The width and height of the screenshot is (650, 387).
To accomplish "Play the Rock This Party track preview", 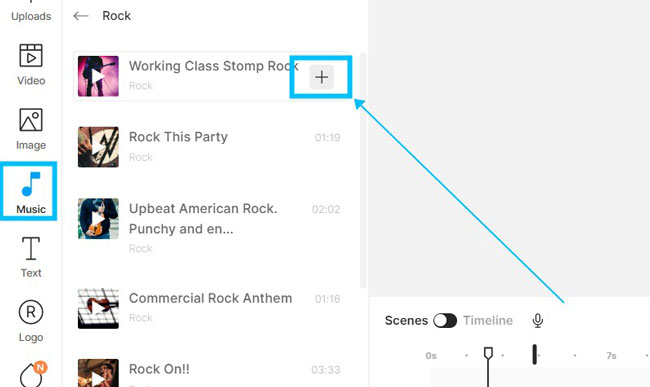I will pos(98,147).
